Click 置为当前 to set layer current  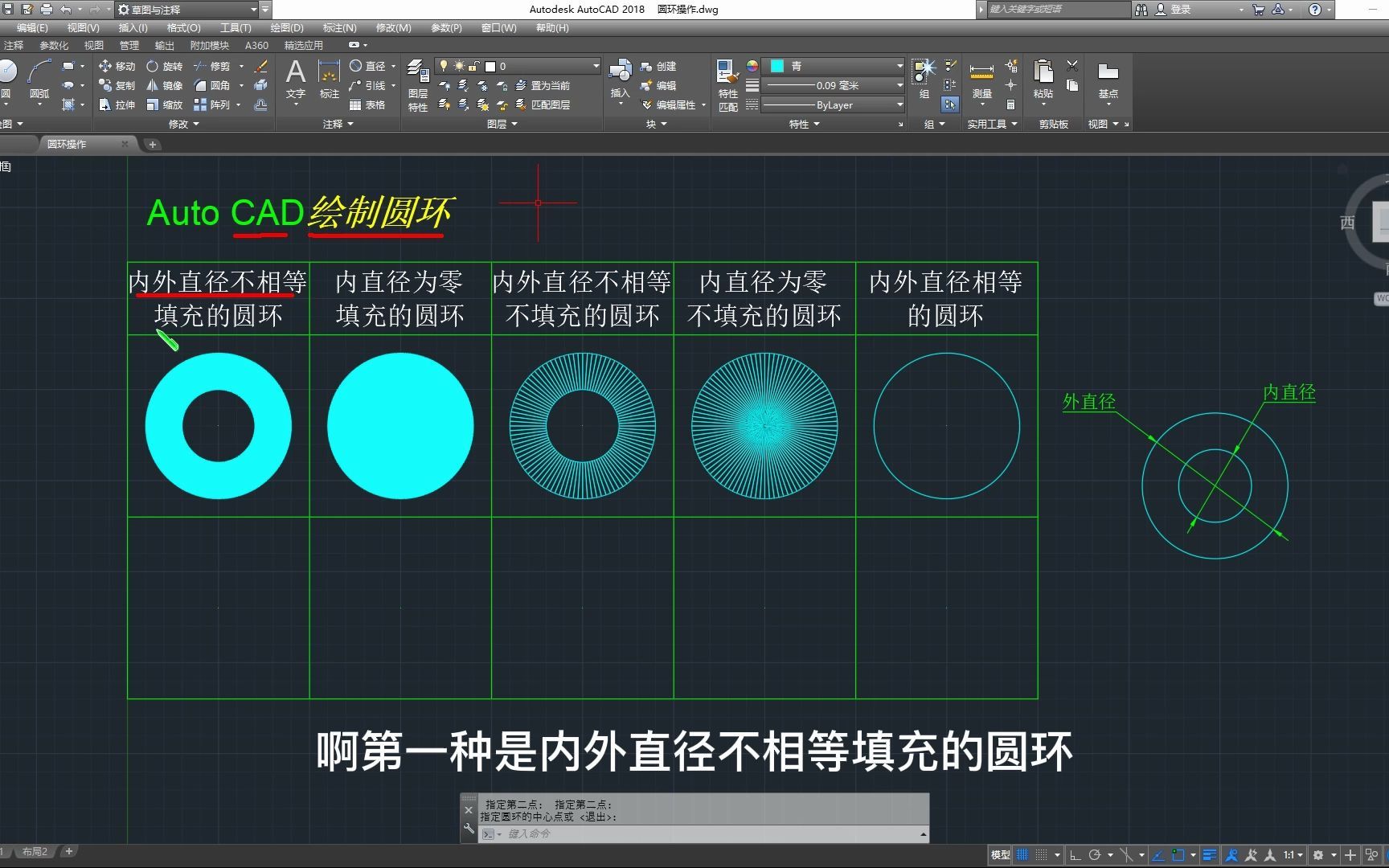click(550, 84)
